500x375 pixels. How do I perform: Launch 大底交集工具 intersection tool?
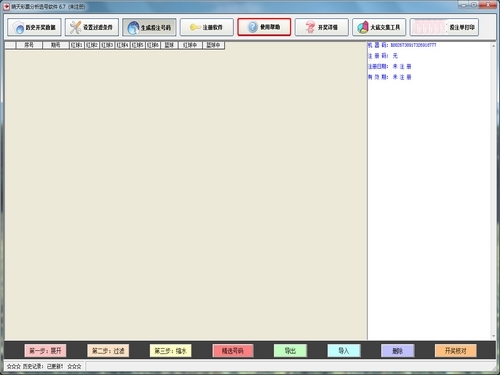379,27
